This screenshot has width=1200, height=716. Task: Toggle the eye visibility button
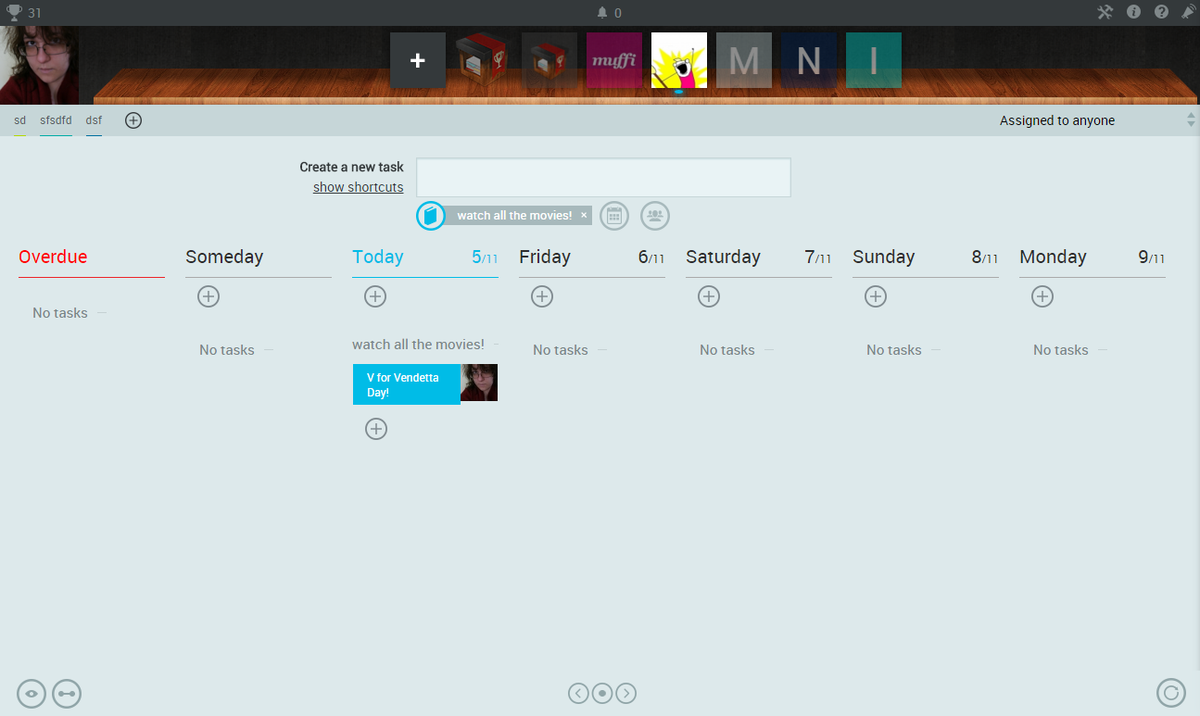click(32, 693)
